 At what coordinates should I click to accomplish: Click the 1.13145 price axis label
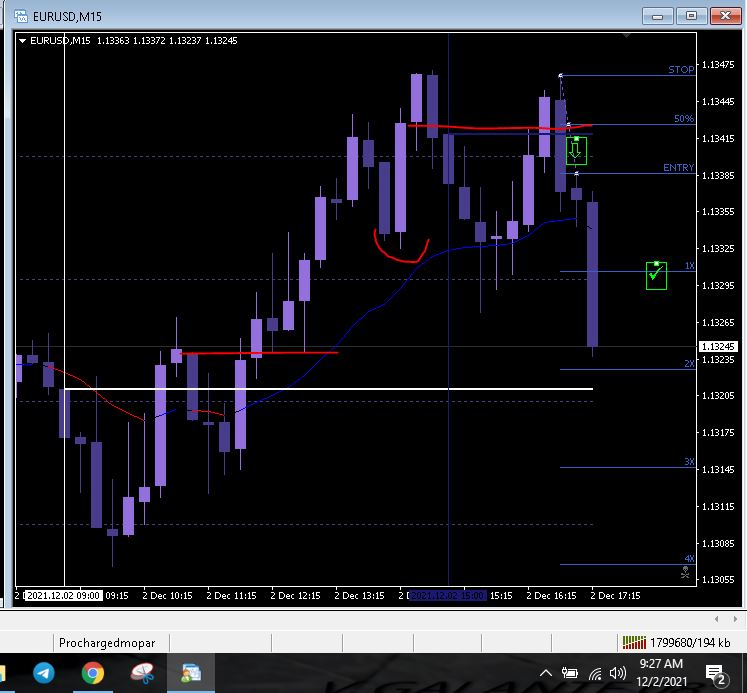(718, 470)
